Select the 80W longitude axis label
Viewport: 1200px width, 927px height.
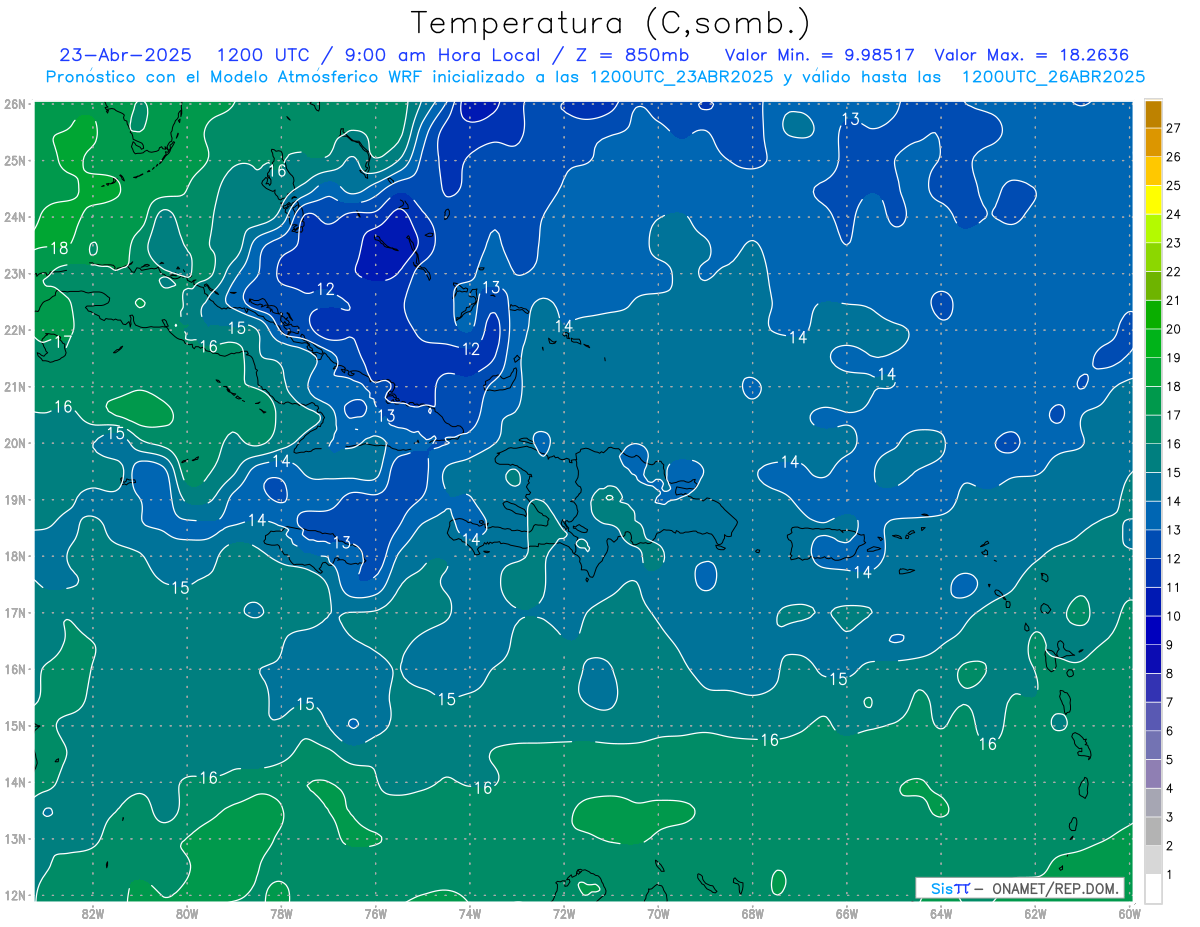pyautogui.click(x=187, y=913)
